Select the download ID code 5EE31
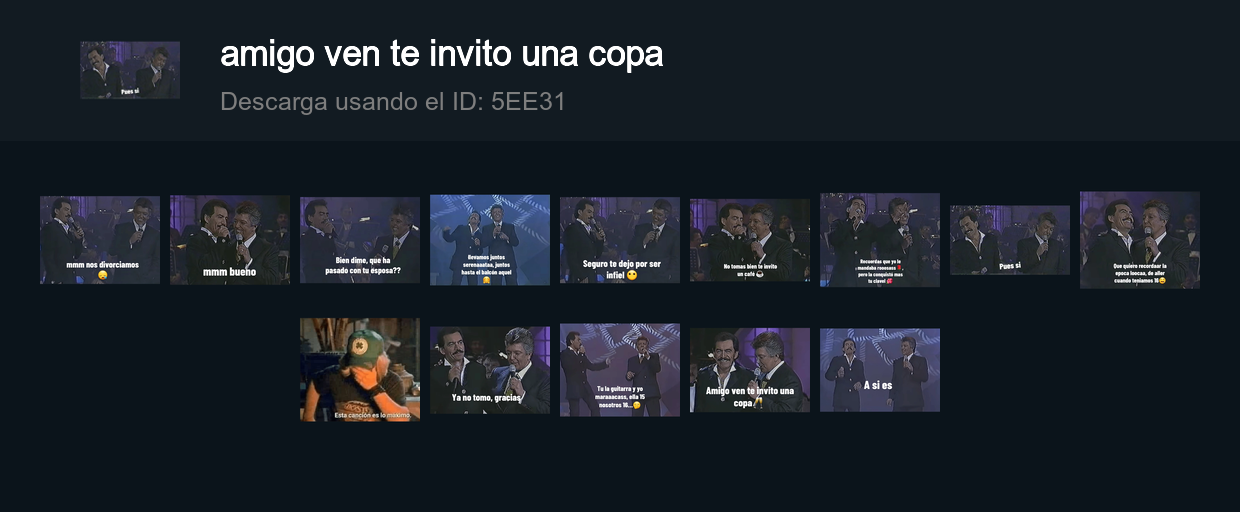 point(529,102)
